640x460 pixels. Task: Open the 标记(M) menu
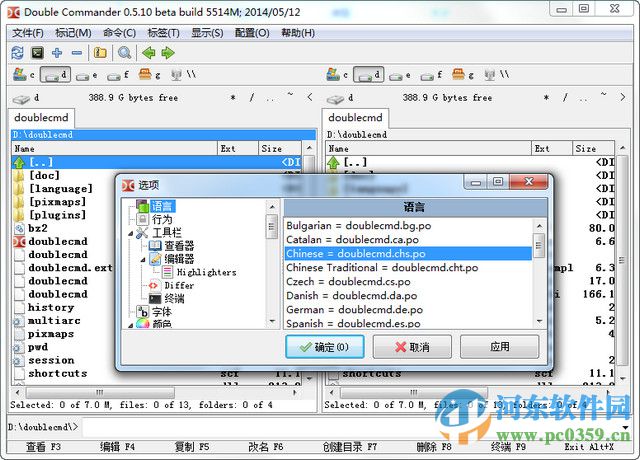(73, 33)
